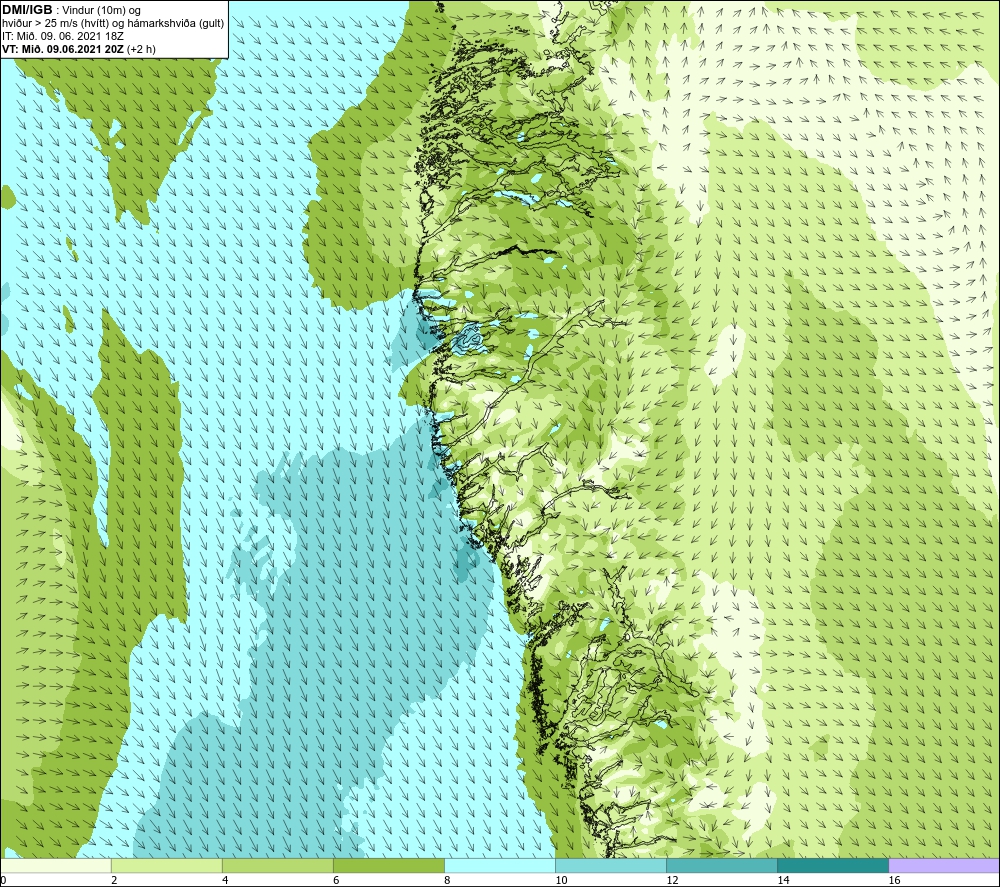The height and width of the screenshot is (887, 1000).
Task: Click the 8–10 m/s light cyan swatch
Action: 500,865
